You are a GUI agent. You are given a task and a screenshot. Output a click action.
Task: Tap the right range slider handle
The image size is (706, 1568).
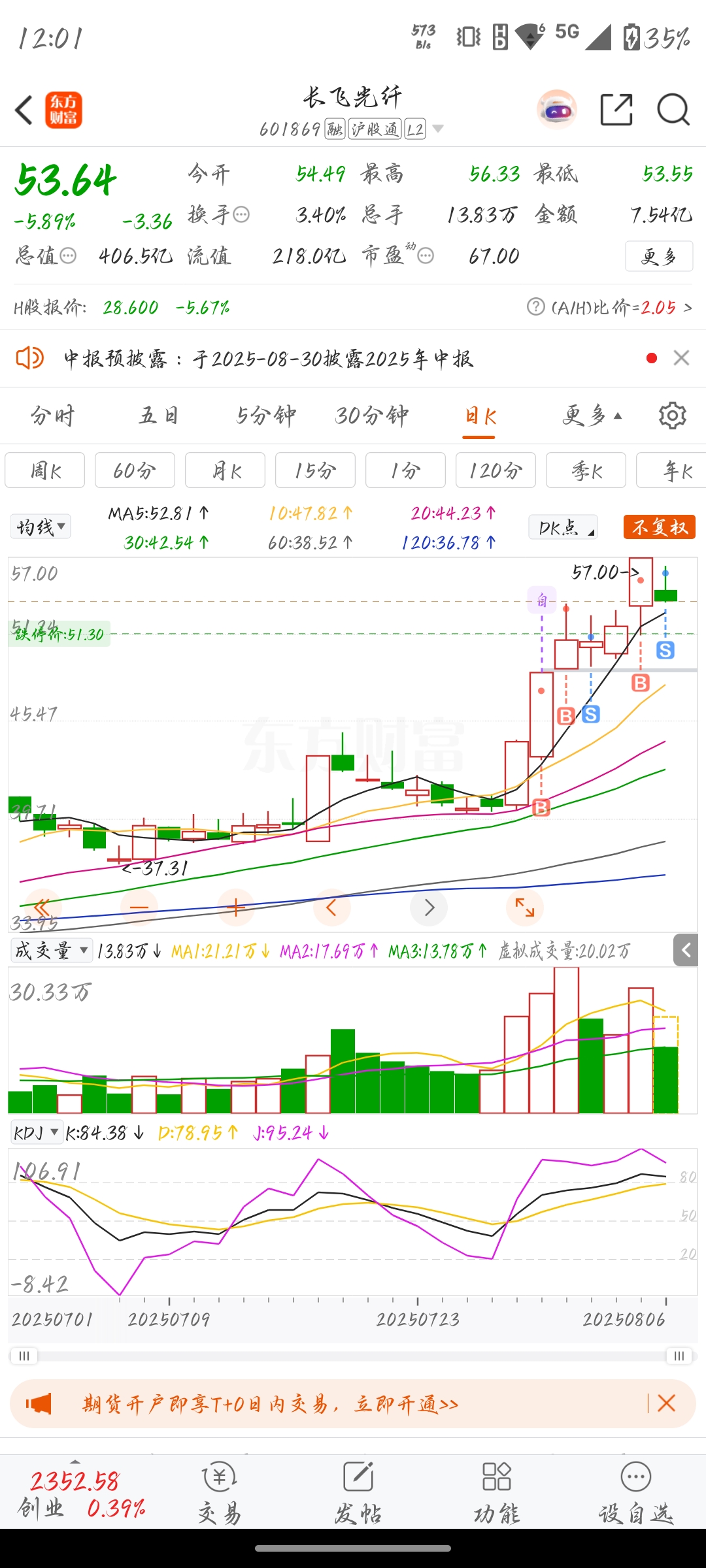[679, 1355]
